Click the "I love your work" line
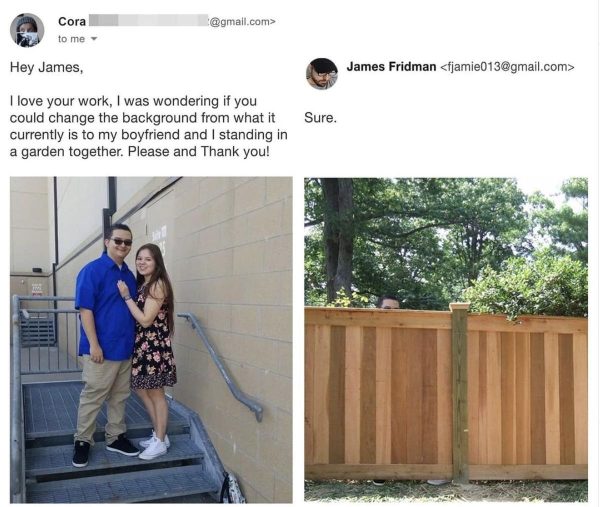The height and width of the screenshot is (507, 600). pos(61,101)
